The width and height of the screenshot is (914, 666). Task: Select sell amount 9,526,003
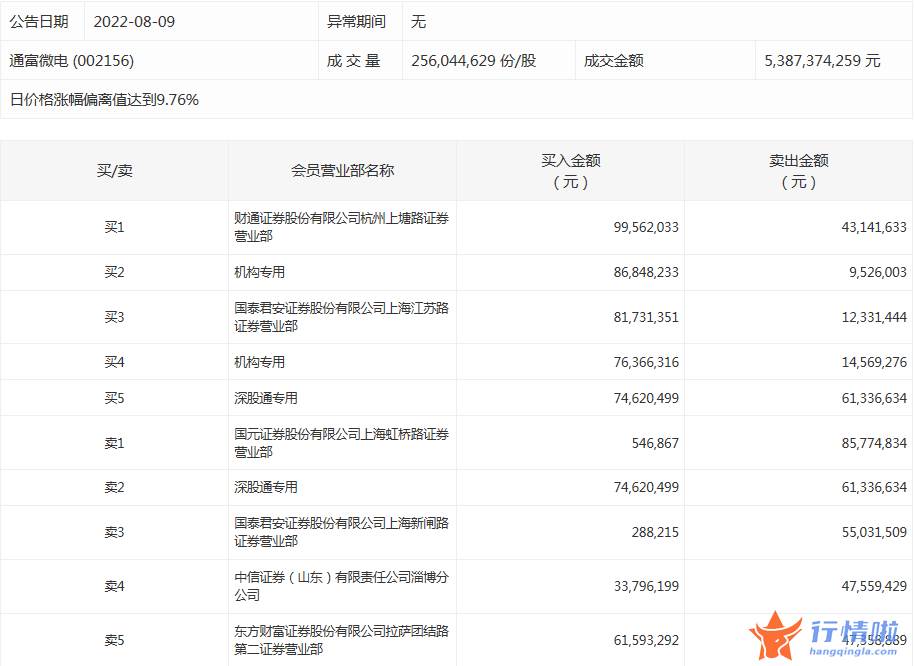pos(877,272)
